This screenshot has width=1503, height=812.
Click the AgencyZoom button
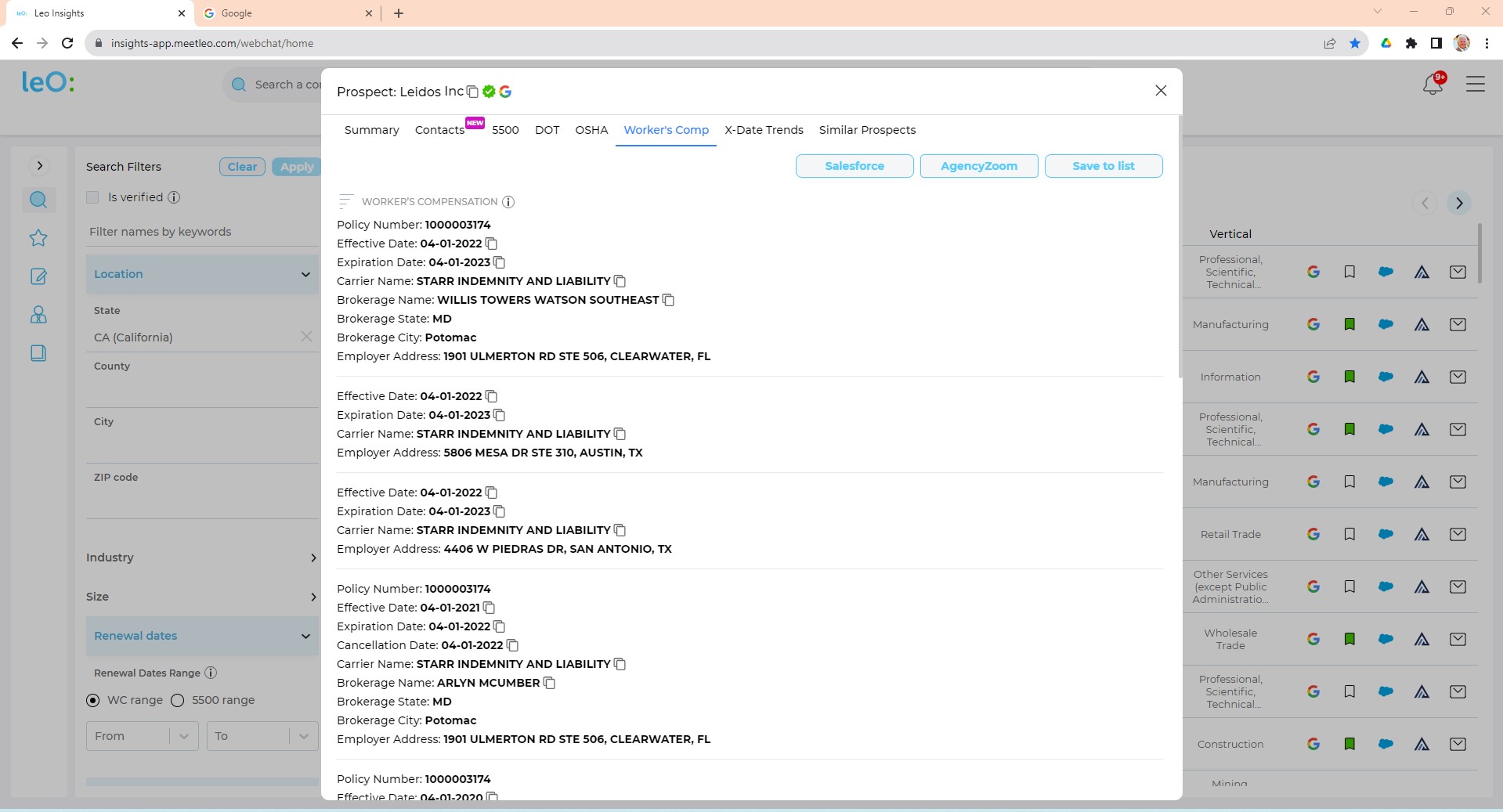tap(979, 166)
